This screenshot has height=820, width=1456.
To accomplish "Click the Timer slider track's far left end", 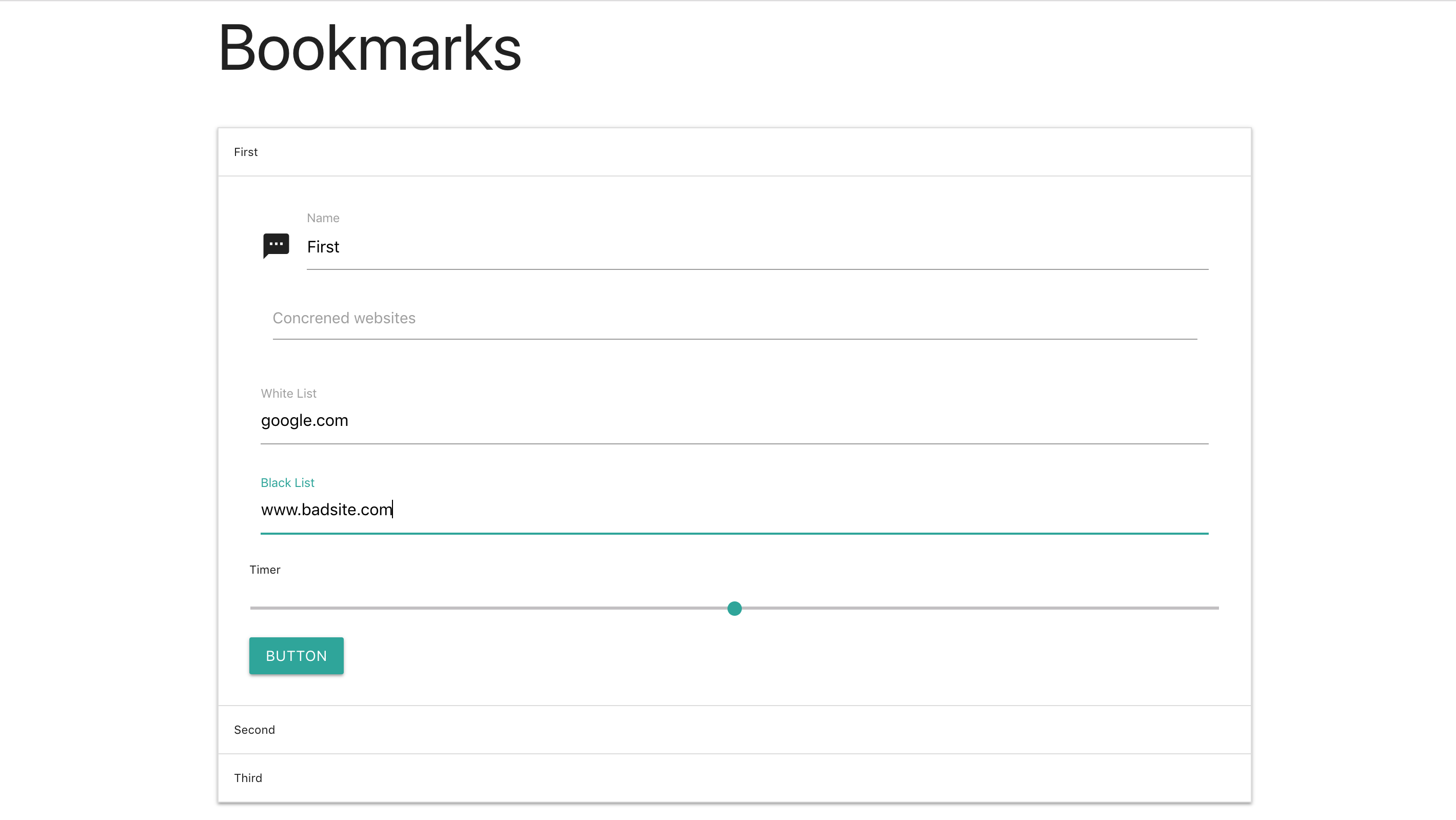I will tap(252, 608).
